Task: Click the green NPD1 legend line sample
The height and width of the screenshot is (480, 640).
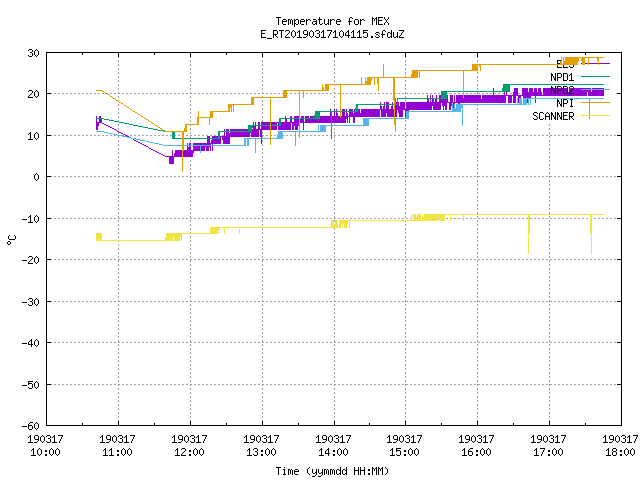Action: (595, 76)
